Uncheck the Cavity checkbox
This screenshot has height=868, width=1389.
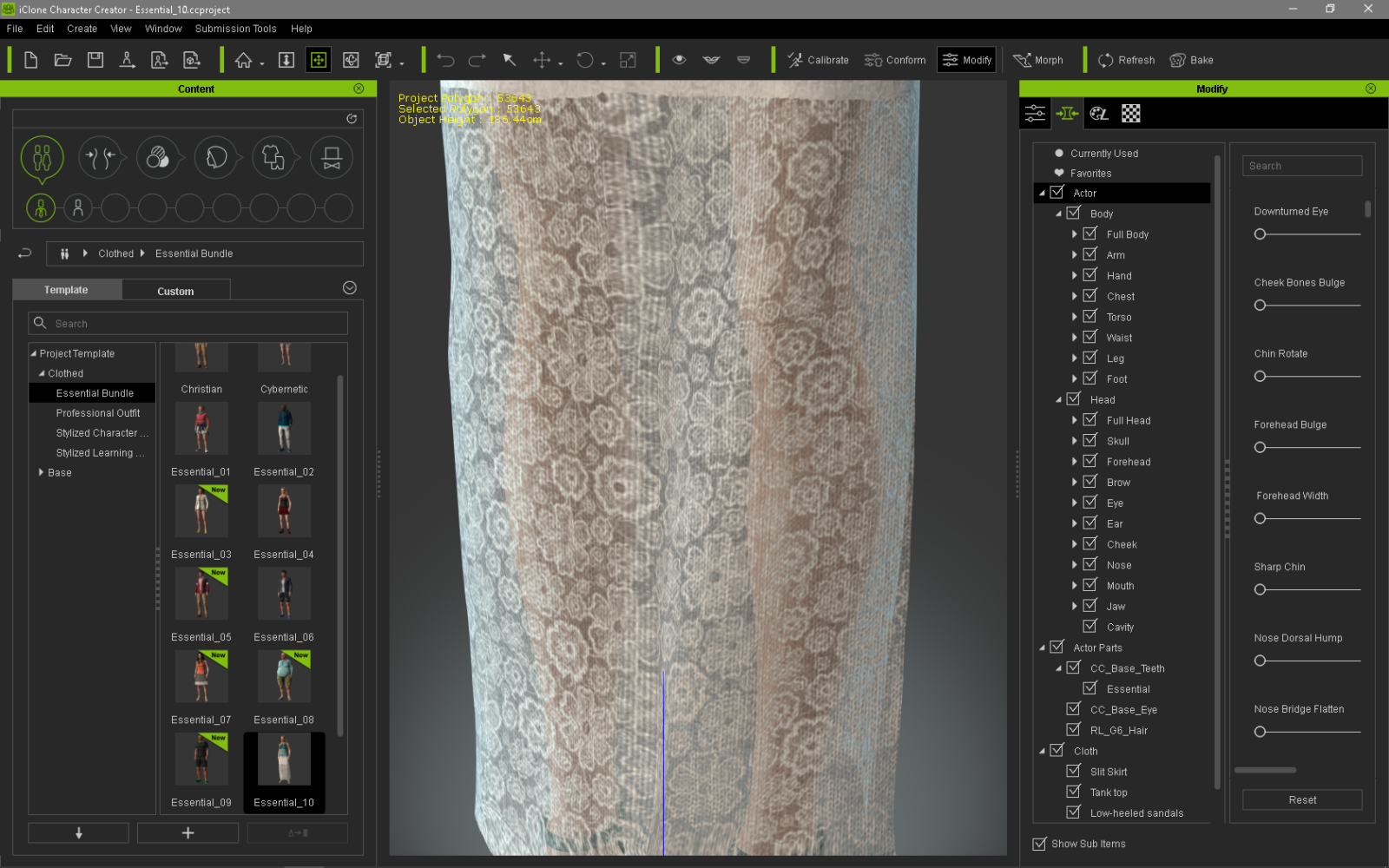pyautogui.click(x=1090, y=626)
